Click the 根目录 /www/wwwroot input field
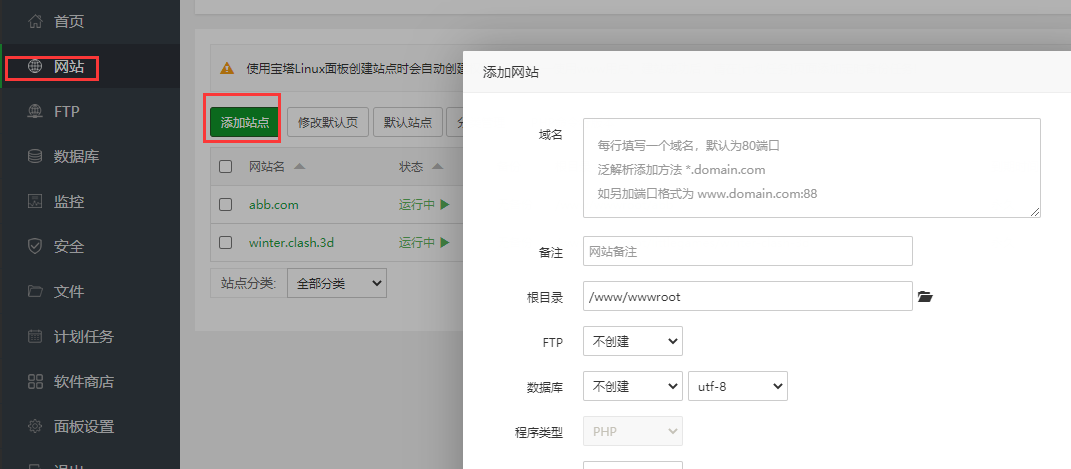This screenshot has width=1071, height=469. (748, 296)
